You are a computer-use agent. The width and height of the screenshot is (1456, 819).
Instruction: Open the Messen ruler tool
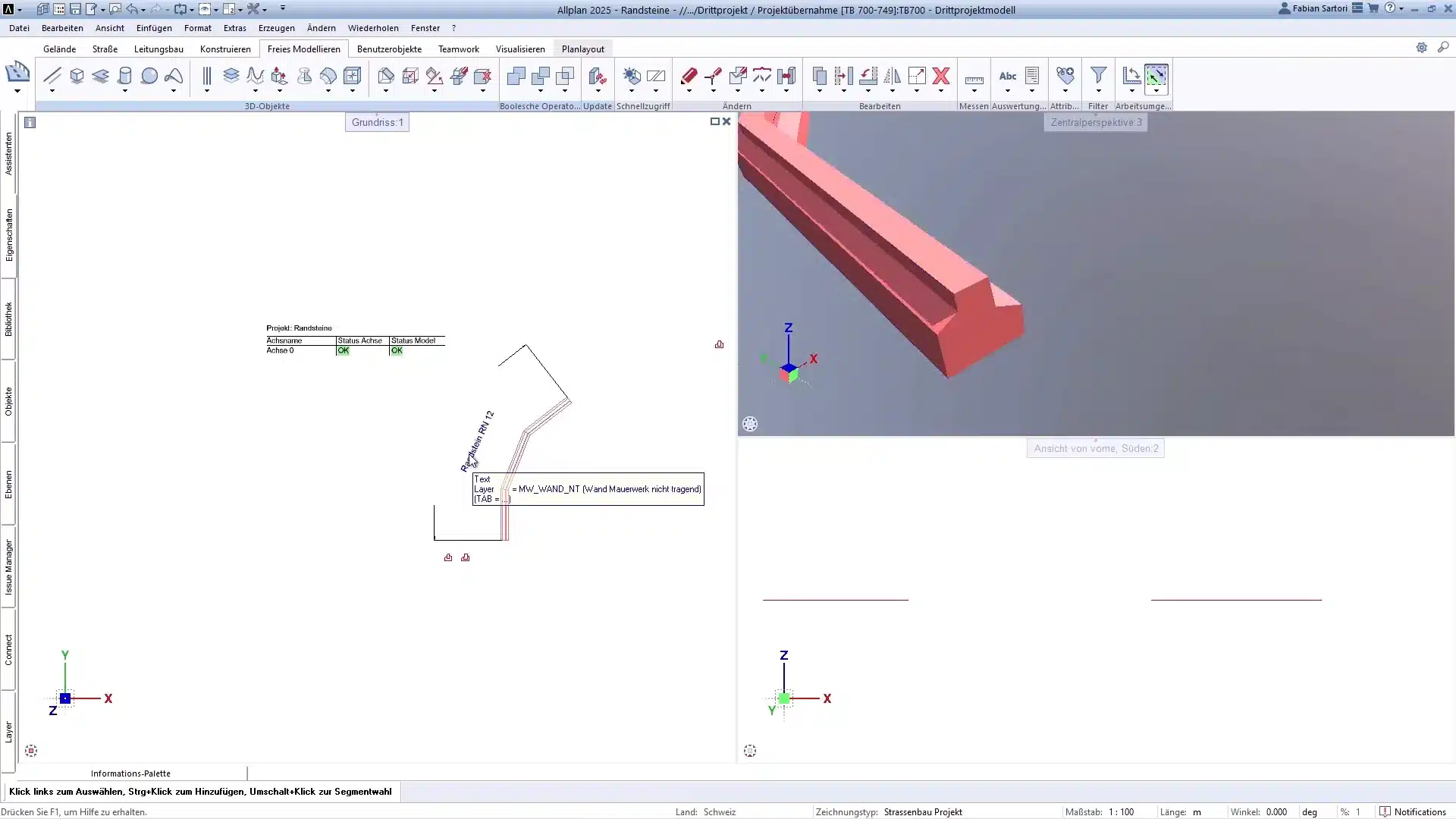pyautogui.click(x=974, y=77)
